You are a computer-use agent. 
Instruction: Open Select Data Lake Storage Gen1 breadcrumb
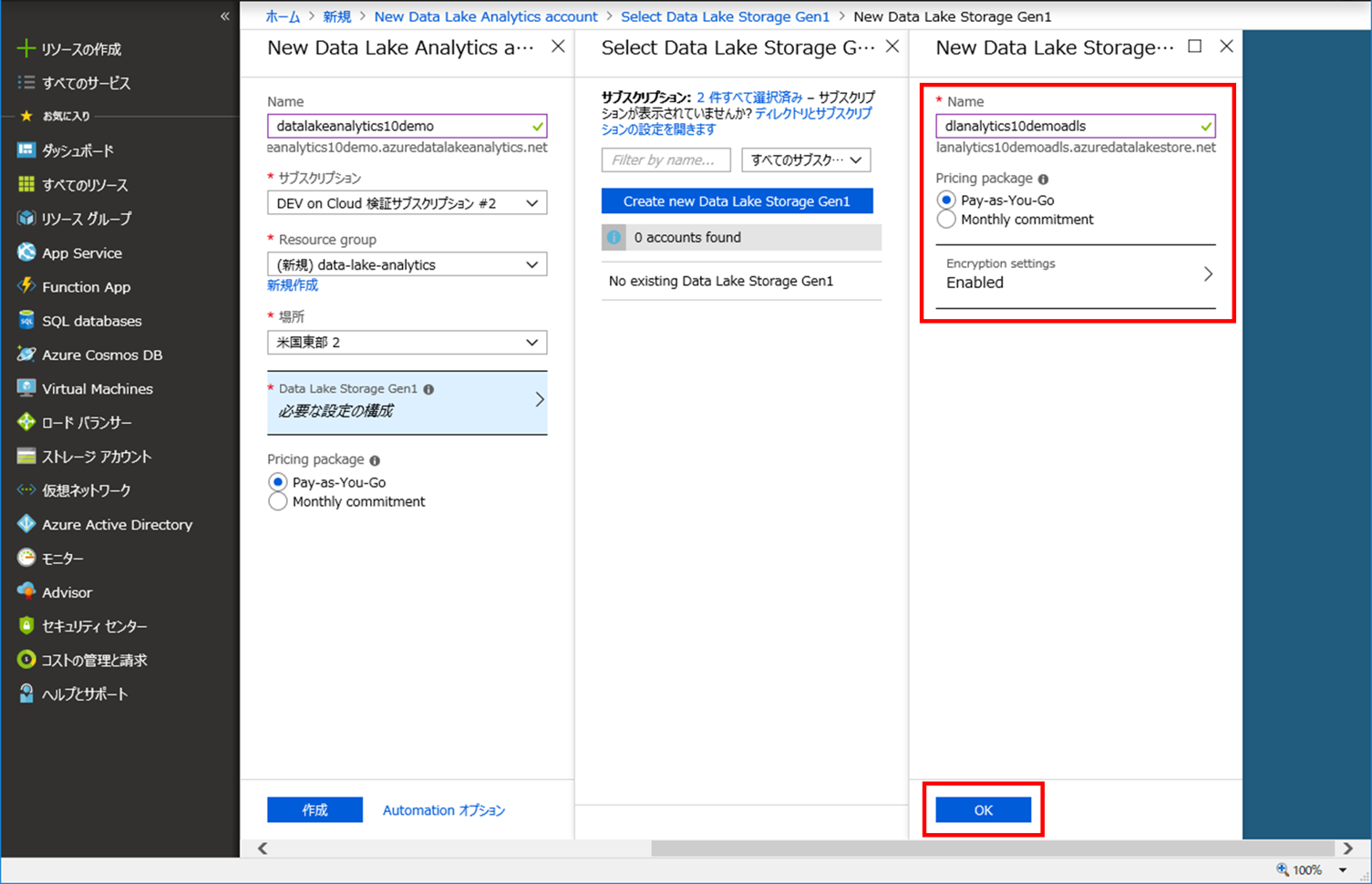725,16
